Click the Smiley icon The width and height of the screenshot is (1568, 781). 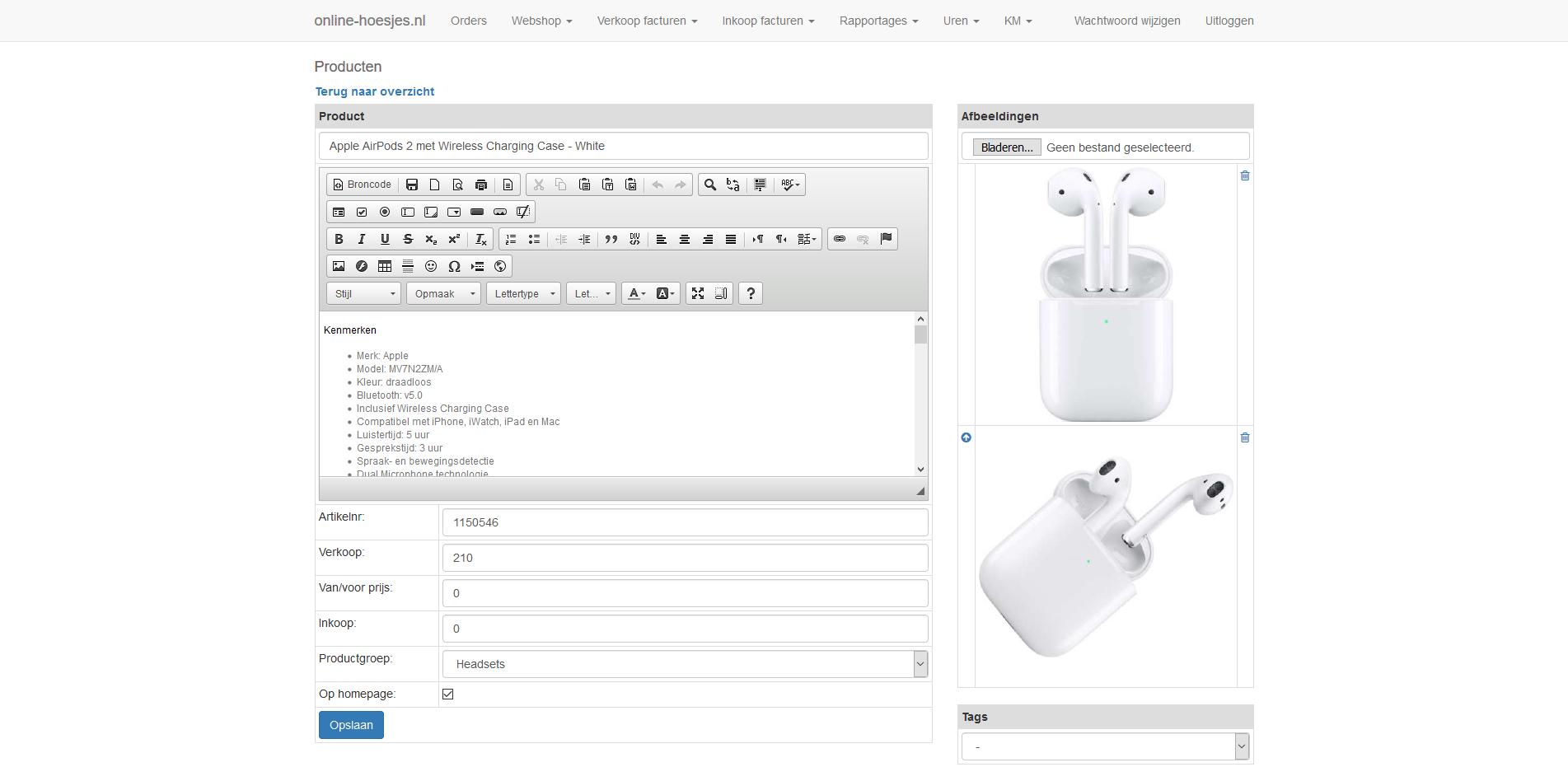(431, 266)
